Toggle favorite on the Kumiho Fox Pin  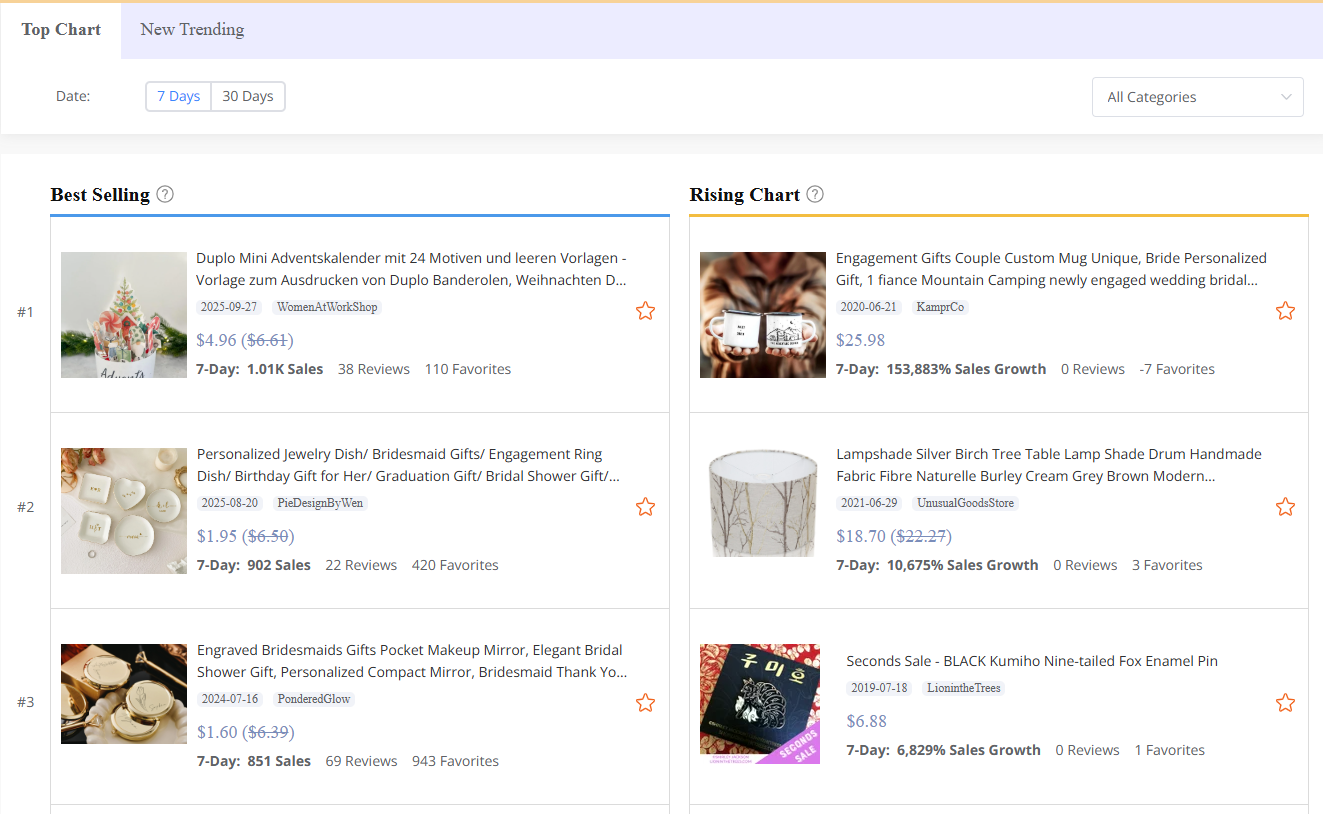point(1285,702)
